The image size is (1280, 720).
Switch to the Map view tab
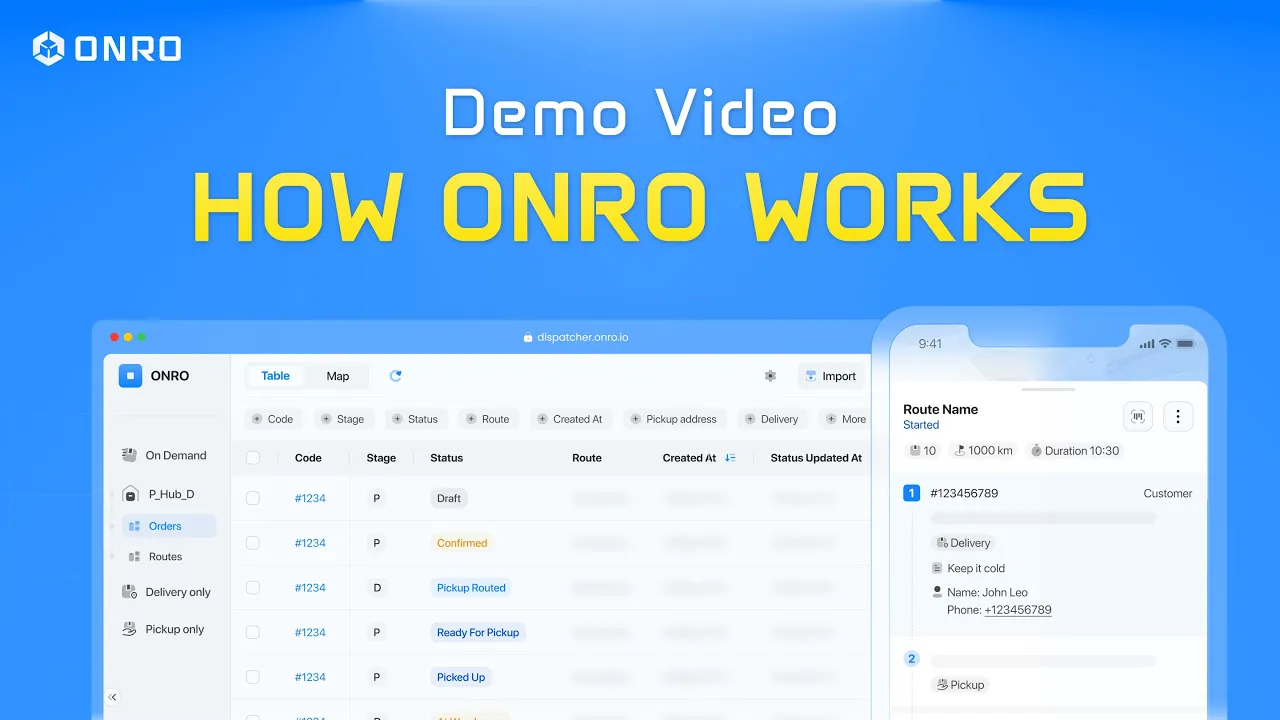pyautogui.click(x=338, y=376)
